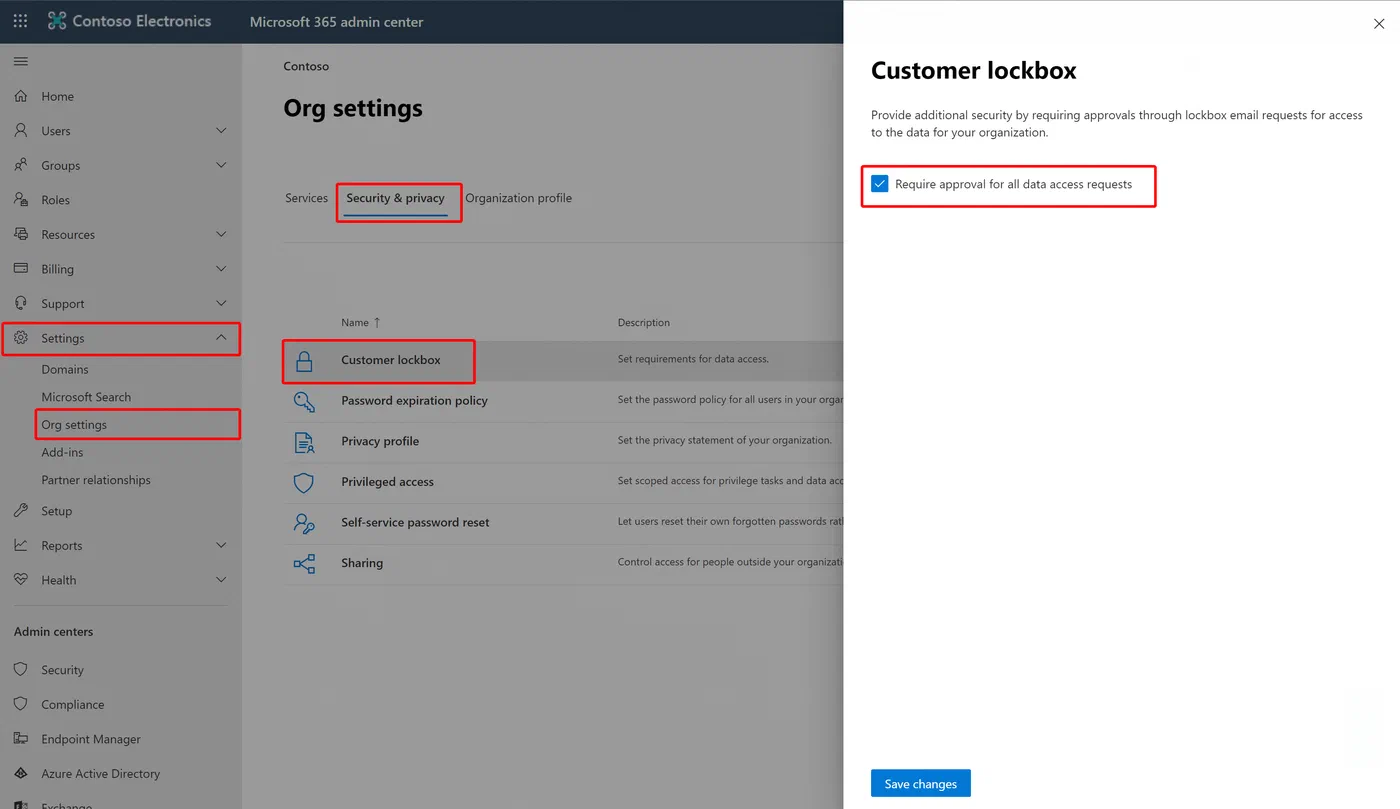Click the Health heart icon
The height and width of the screenshot is (809, 1400).
(21, 580)
